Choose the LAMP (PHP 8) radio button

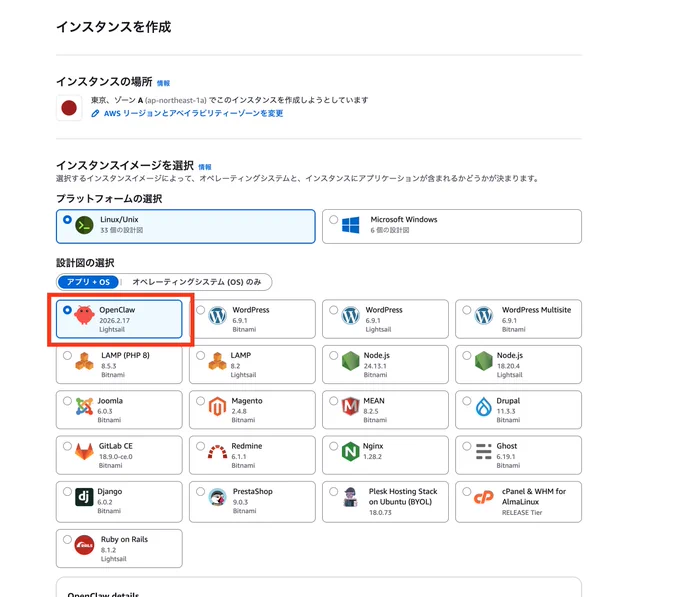[x=67, y=356]
